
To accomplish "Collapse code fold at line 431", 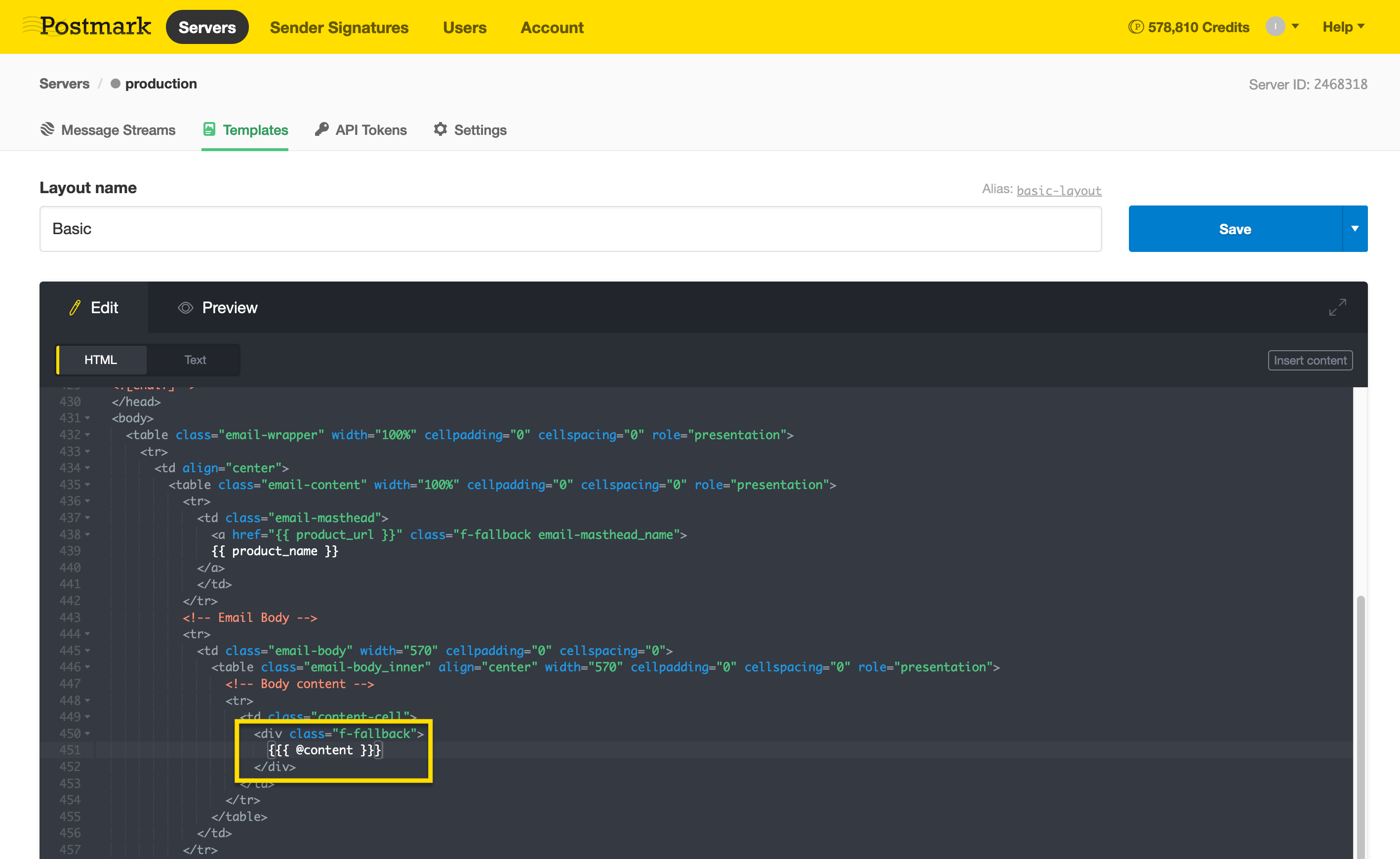I will tap(88, 418).
